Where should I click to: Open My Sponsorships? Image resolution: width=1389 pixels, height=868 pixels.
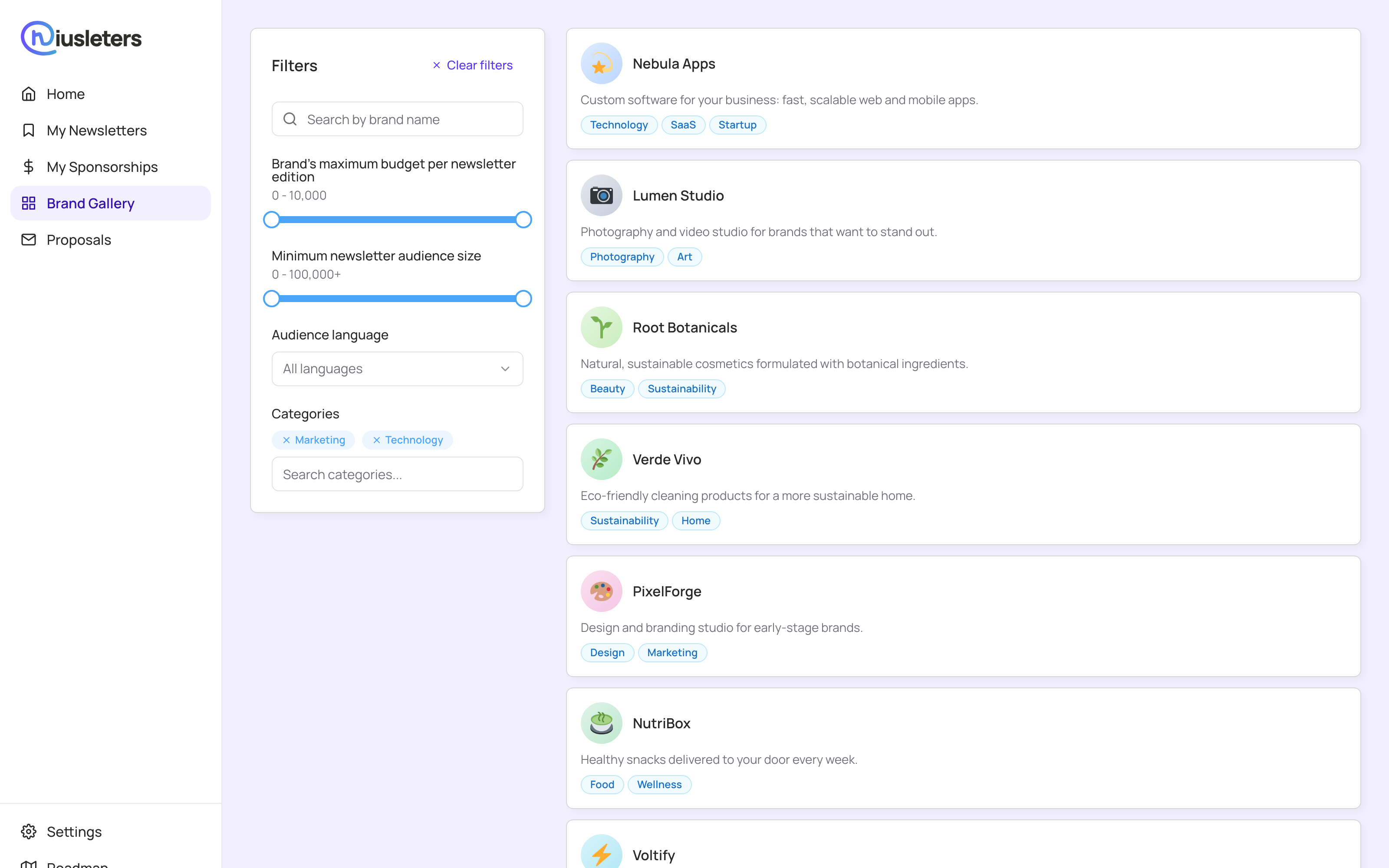(x=110, y=167)
